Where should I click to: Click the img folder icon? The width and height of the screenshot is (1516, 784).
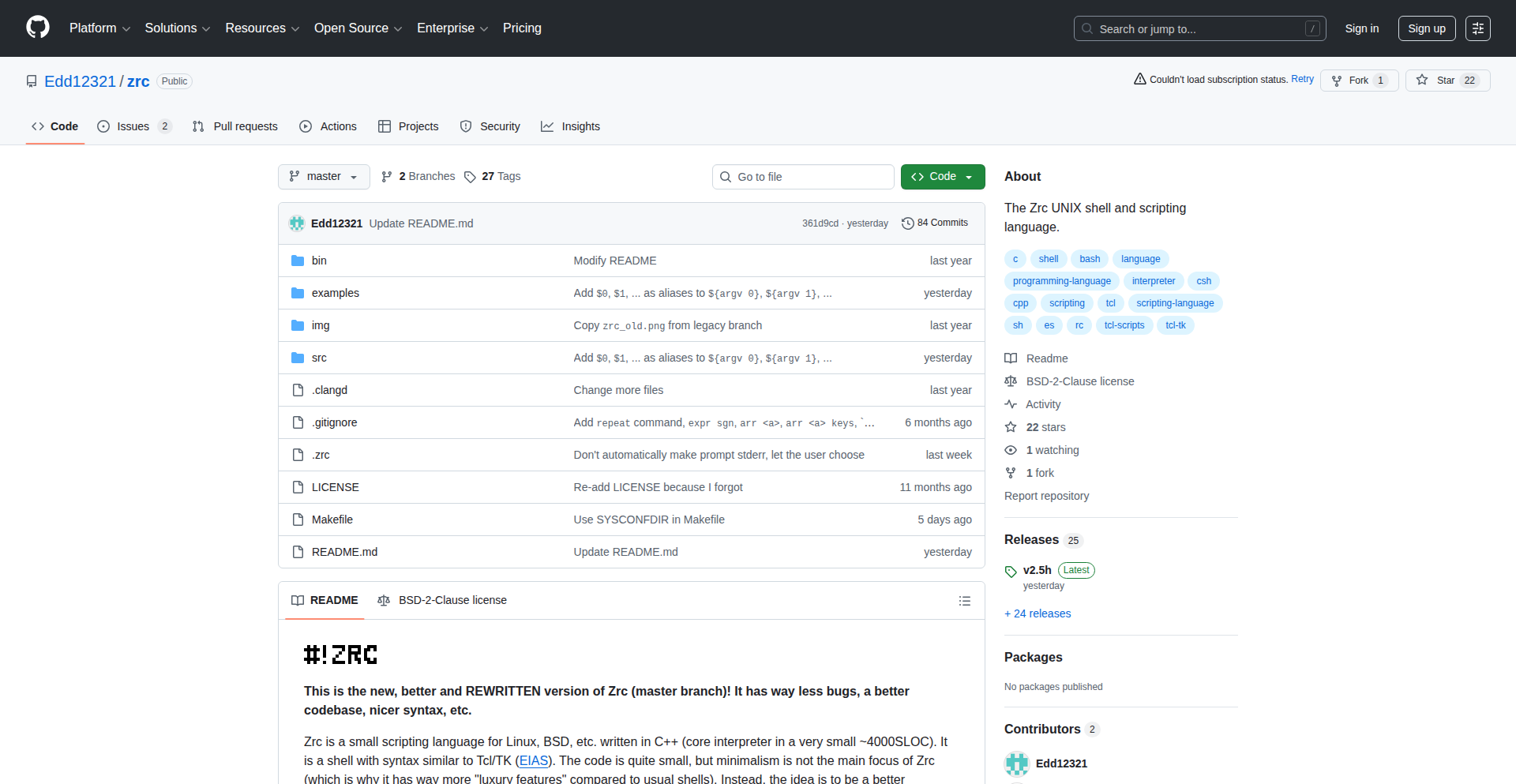click(x=298, y=325)
